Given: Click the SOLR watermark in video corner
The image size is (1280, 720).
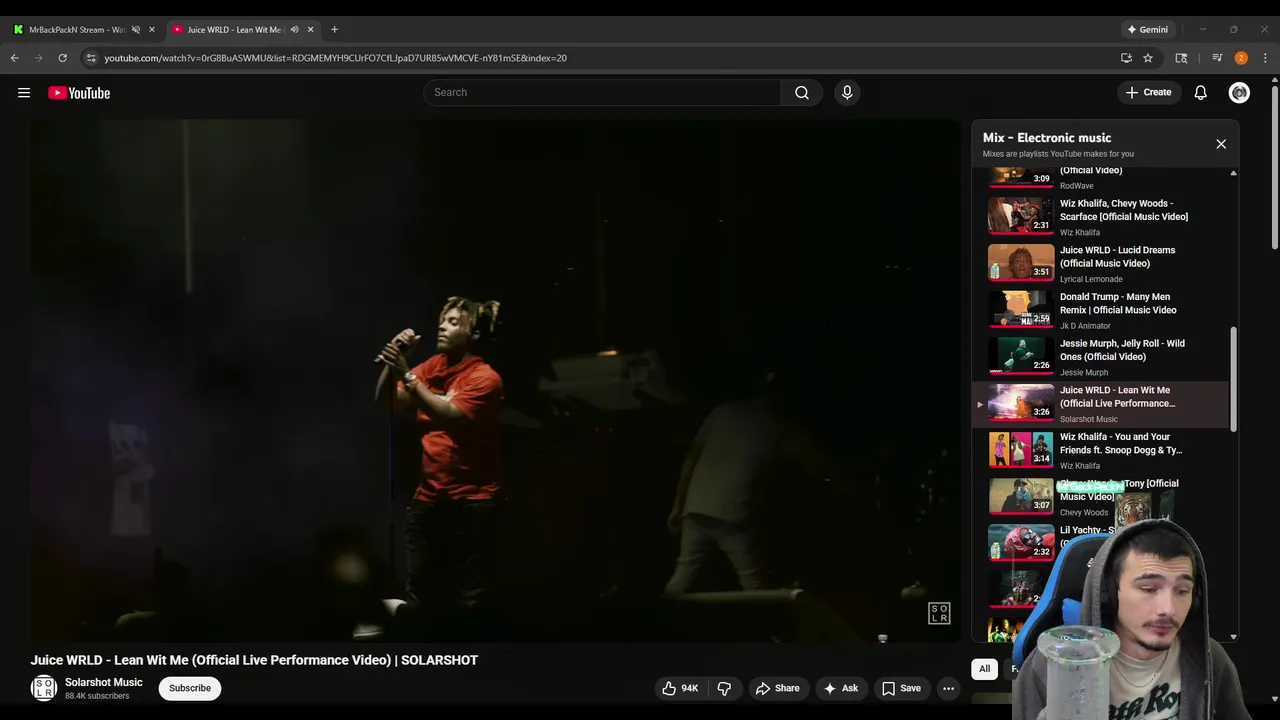Looking at the screenshot, I should point(939,613).
